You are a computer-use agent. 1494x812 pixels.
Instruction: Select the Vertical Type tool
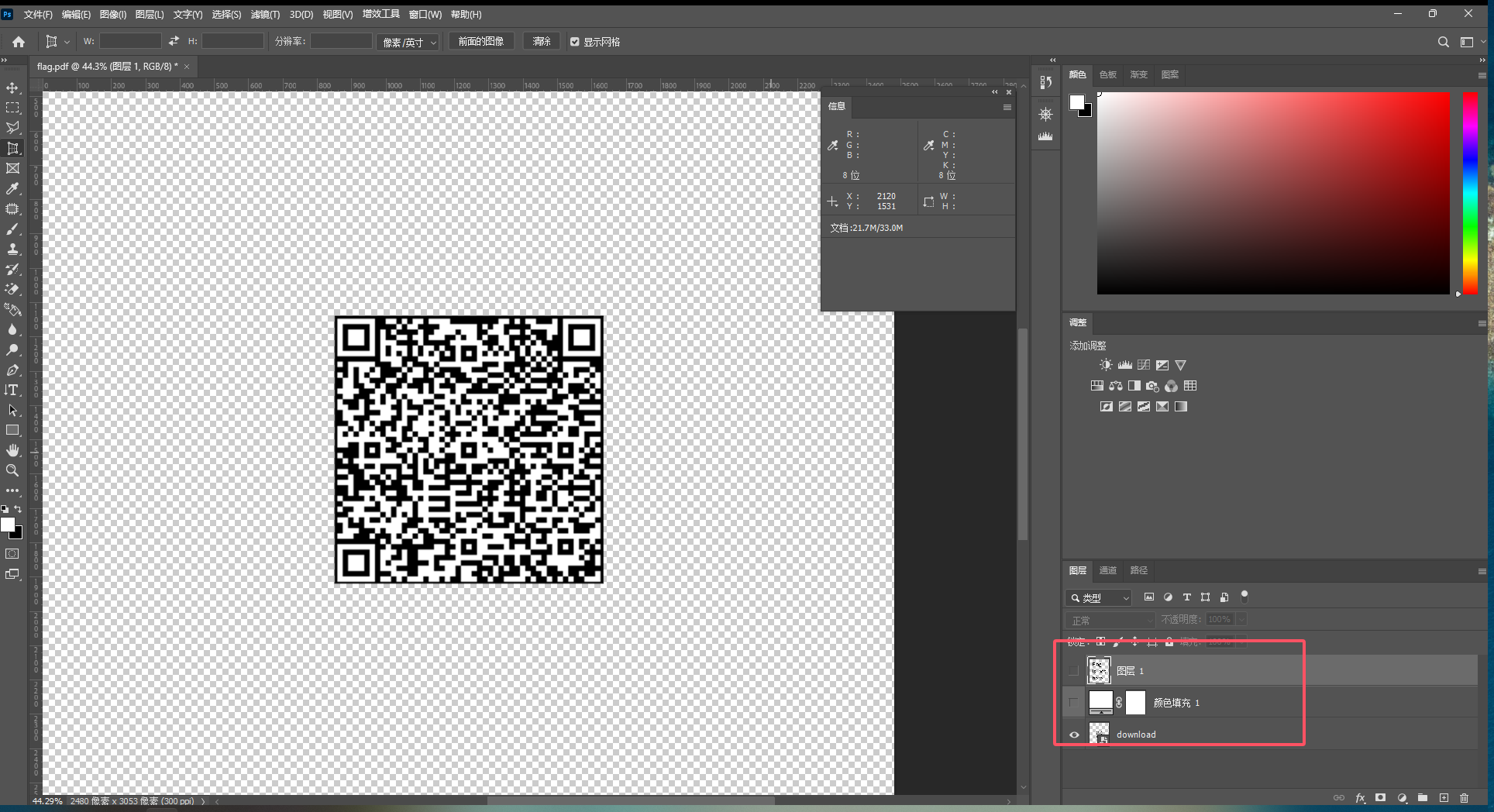(12, 390)
